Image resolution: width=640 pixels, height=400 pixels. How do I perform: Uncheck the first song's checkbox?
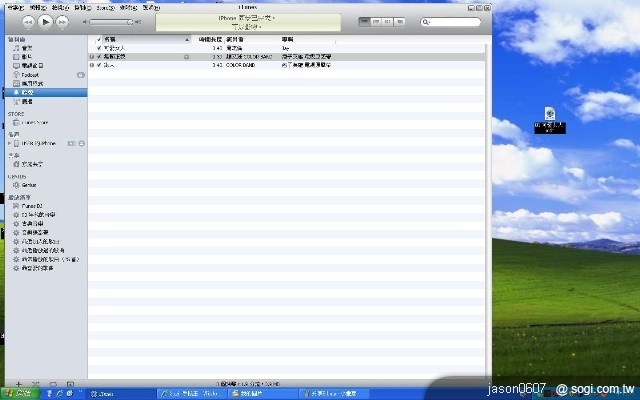[x=98, y=48]
